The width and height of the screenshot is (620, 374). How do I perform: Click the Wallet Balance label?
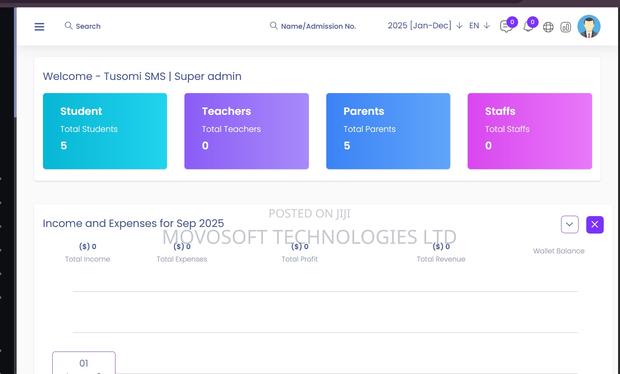[x=558, y=251]
